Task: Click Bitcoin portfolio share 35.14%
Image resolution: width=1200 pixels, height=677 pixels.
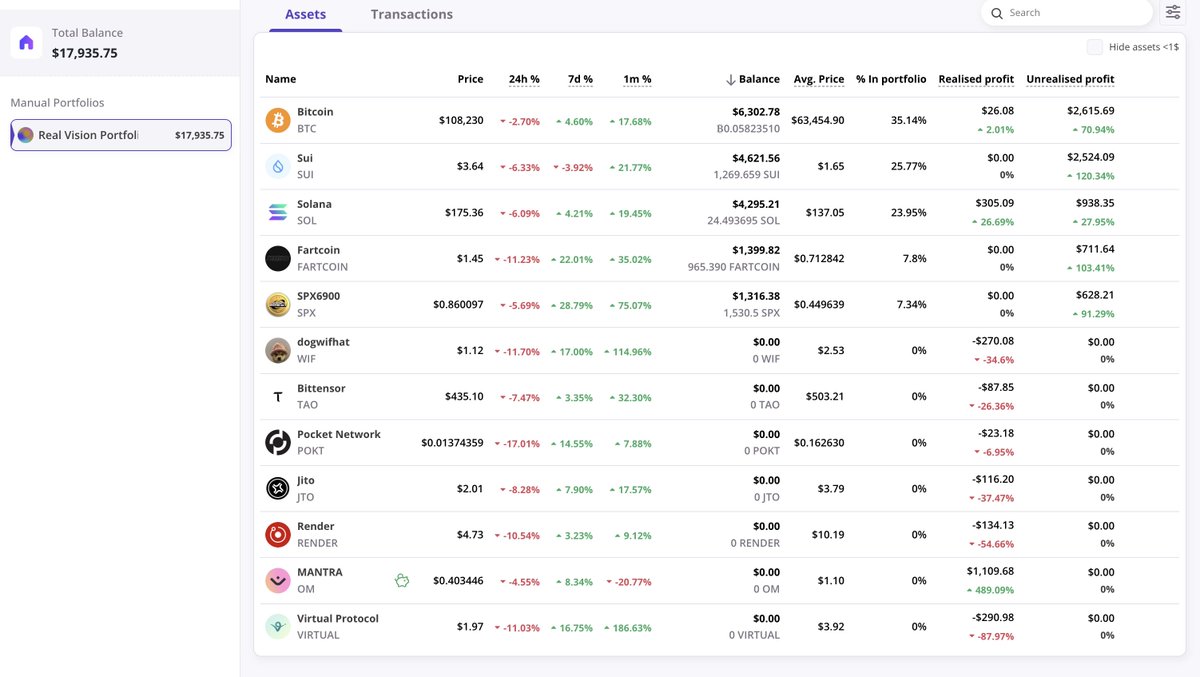Action: [908, 120]
